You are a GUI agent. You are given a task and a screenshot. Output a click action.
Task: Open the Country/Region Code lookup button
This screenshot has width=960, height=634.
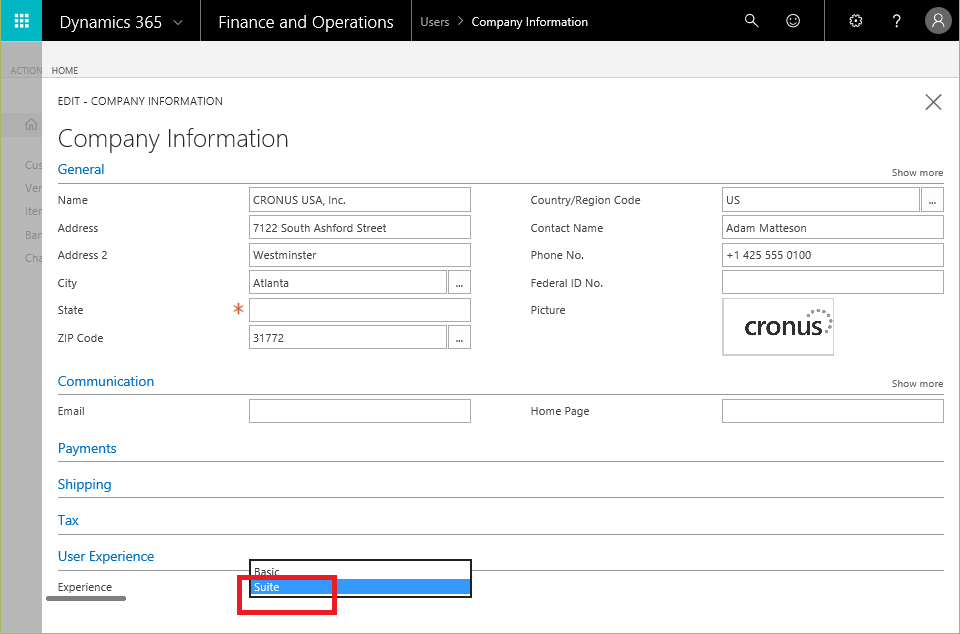pos(932,200)
